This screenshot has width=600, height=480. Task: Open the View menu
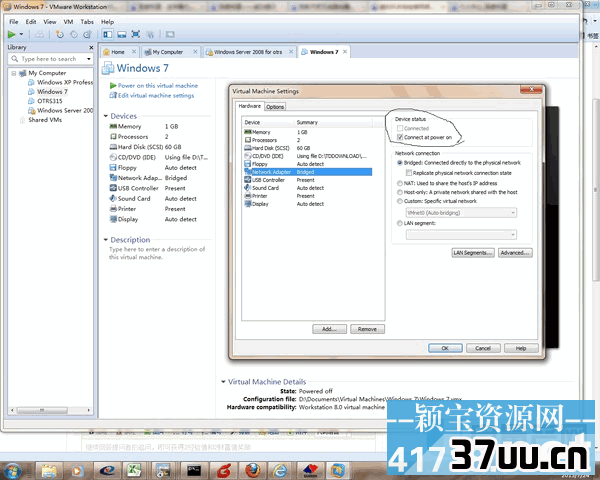[x=50, y=22]
